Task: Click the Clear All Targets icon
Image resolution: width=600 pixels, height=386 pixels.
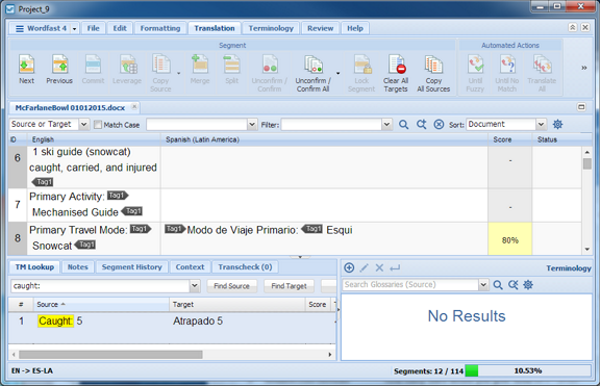Action: coord(396,64)
